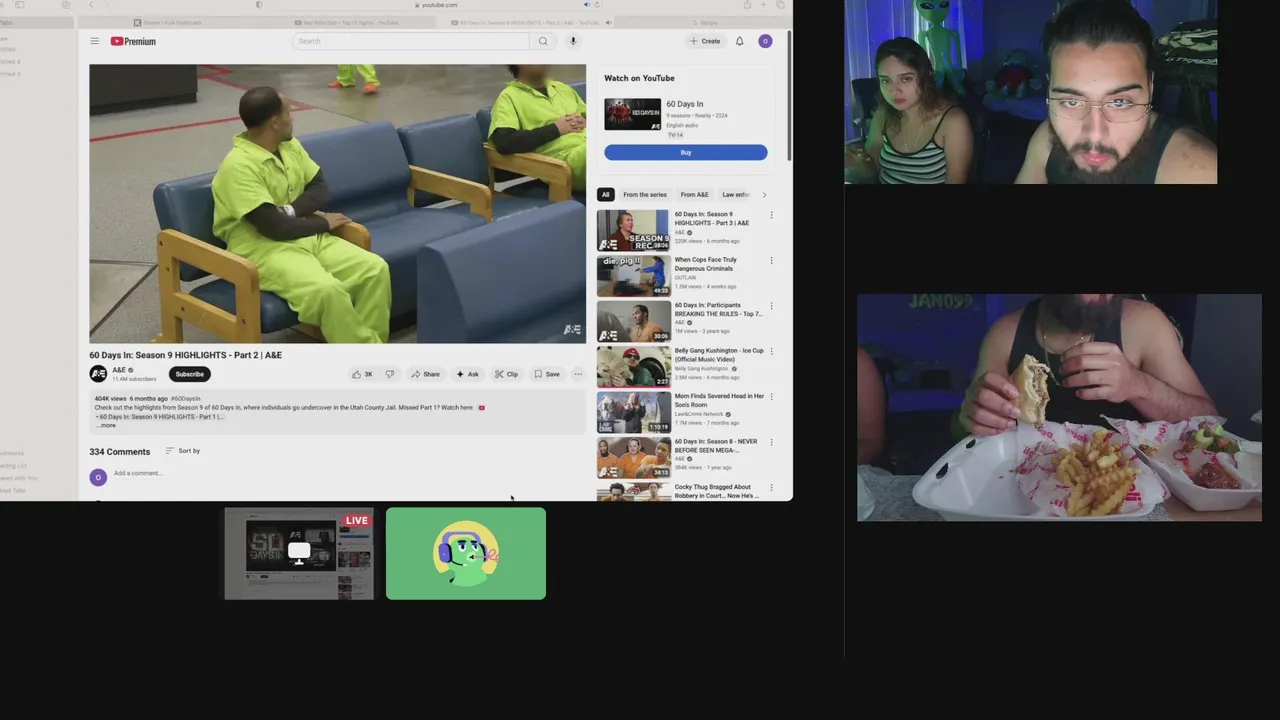Open Season 9 HIGHLIGHTS Part 3 thumbnail
The width and height of the screenshot is (1280, 720).
[633, 230]
